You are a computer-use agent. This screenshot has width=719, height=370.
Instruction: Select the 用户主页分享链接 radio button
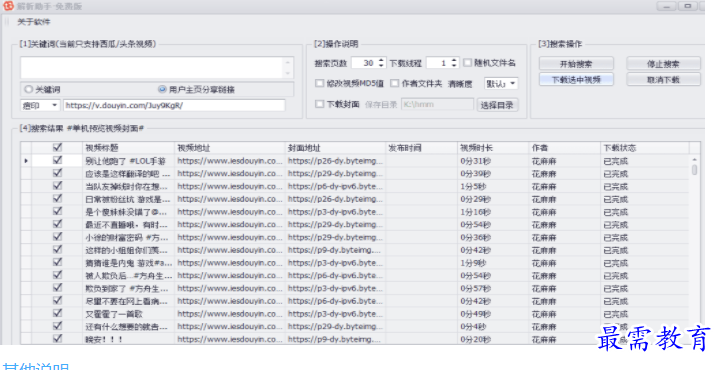[x=162, y=89]
